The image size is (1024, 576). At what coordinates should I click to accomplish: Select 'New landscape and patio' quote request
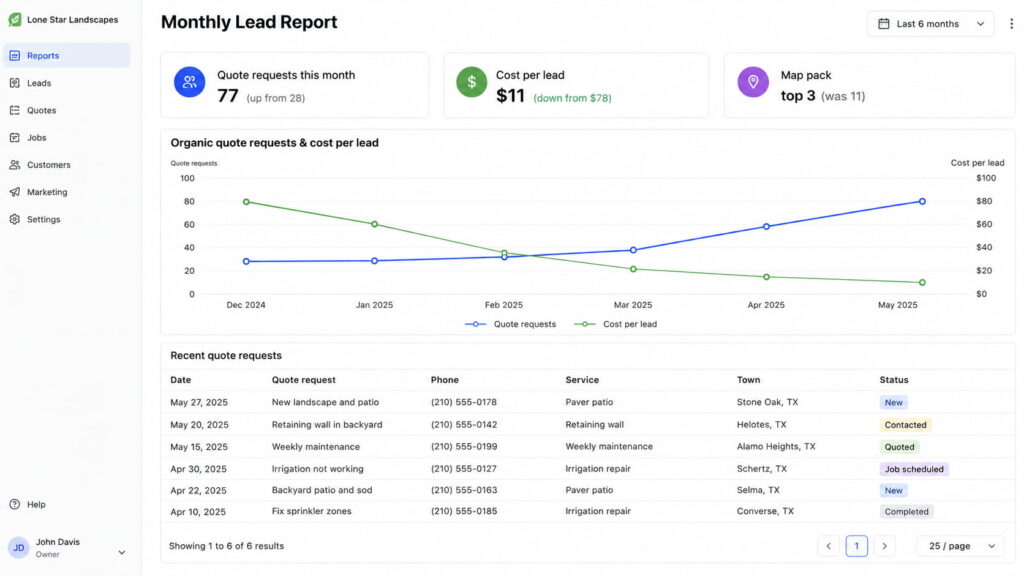pyautogui.click(x=325, y=402)
